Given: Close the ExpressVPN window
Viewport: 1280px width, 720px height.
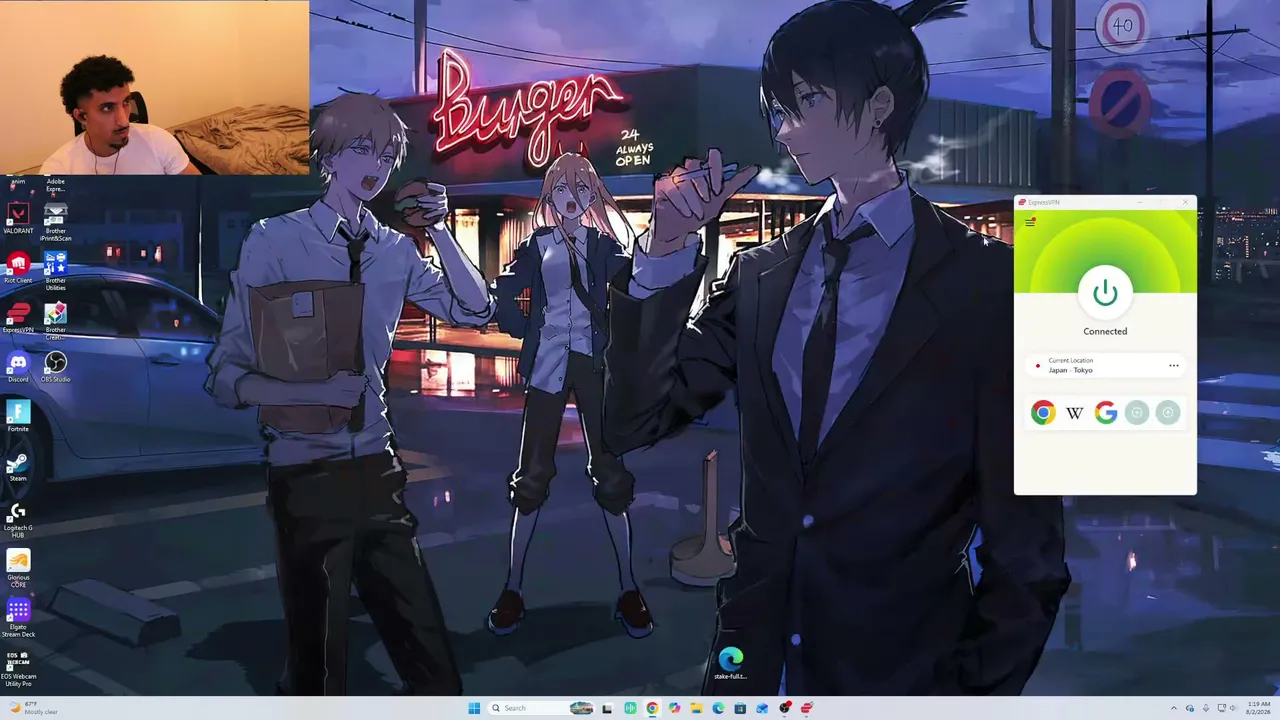Looking at the screenshot, I should click(x=1185, y=202).
